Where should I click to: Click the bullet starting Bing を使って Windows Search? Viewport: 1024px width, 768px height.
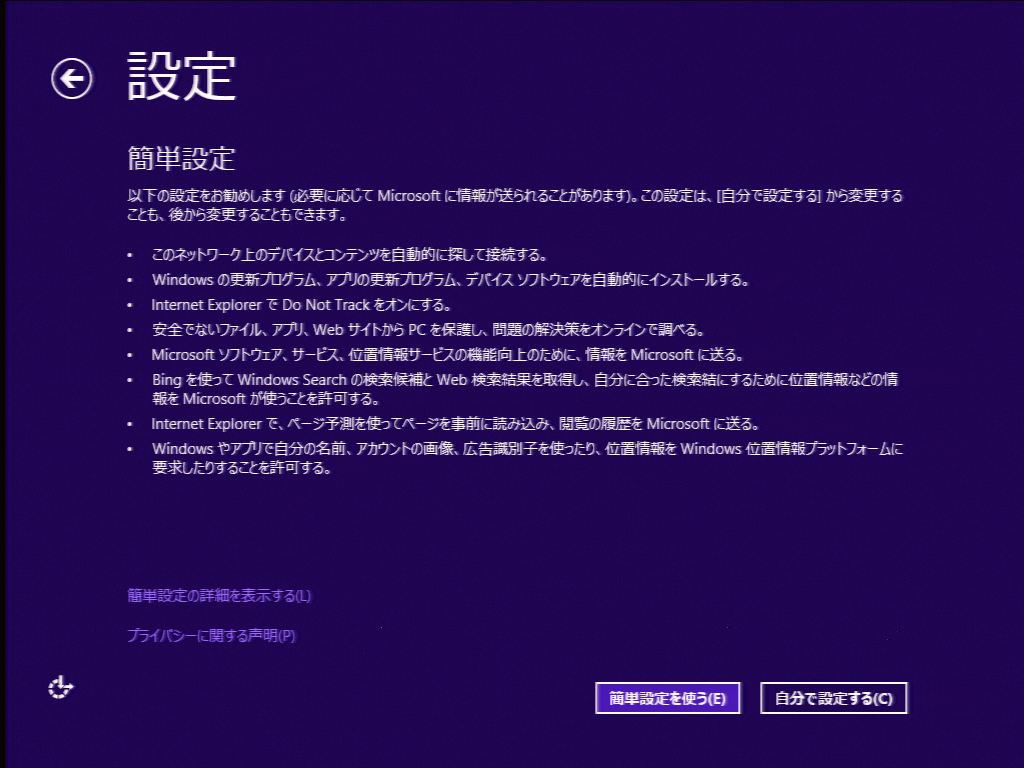tap(525, 389)
